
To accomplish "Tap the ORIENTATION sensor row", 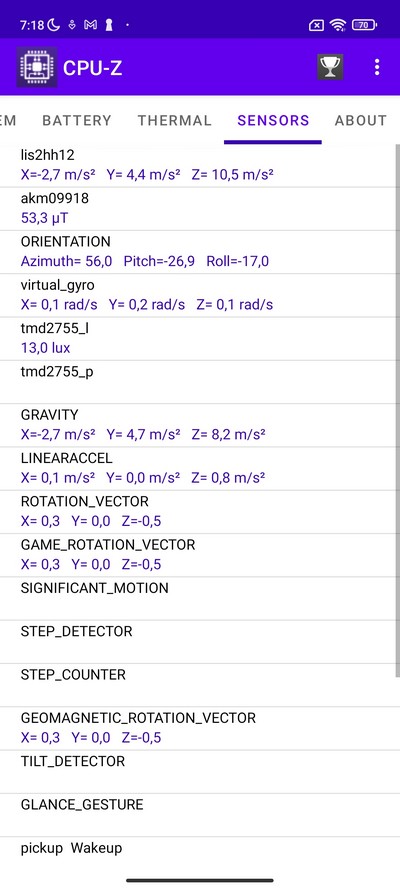I will point(198,252).
